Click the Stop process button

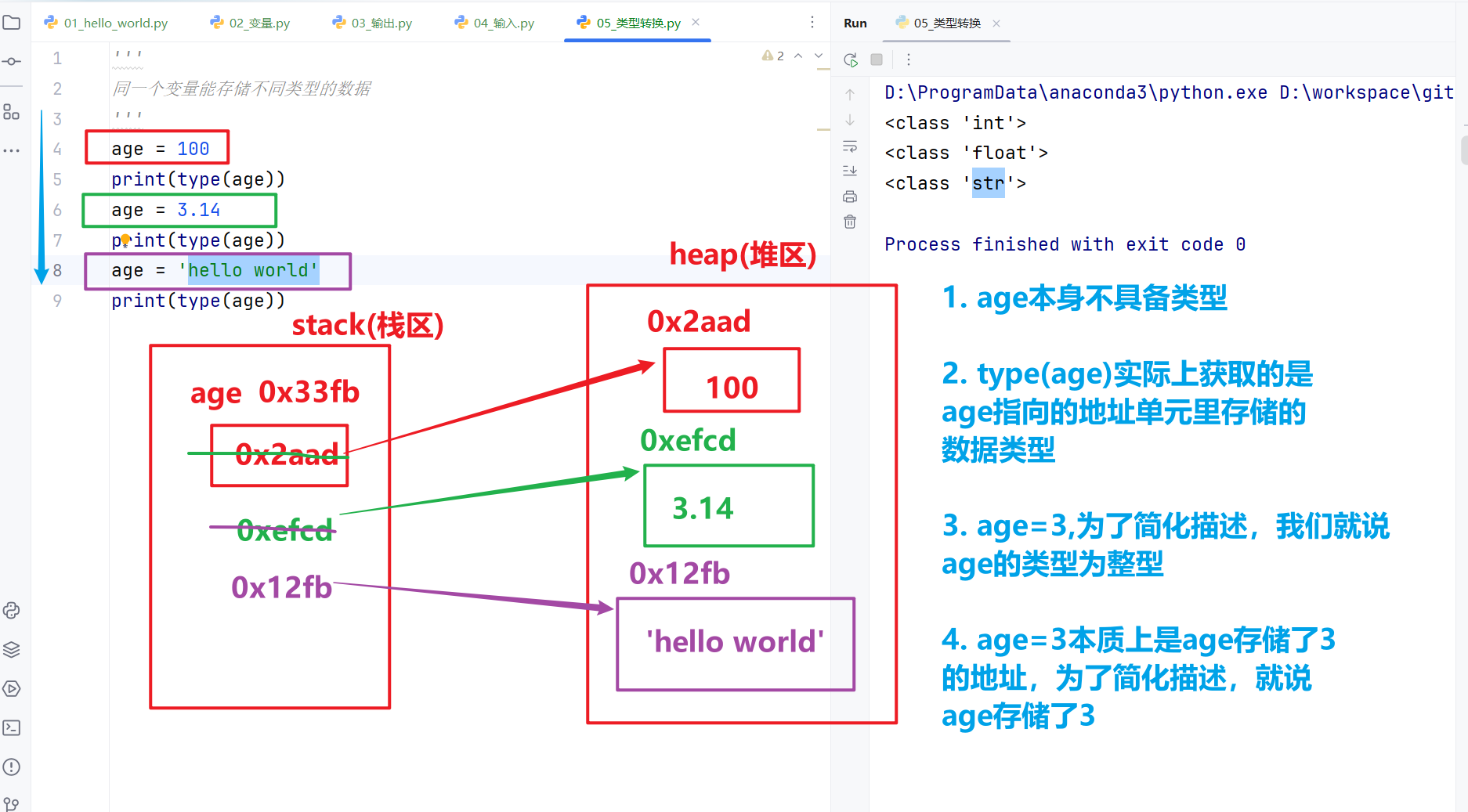[877, 60]
